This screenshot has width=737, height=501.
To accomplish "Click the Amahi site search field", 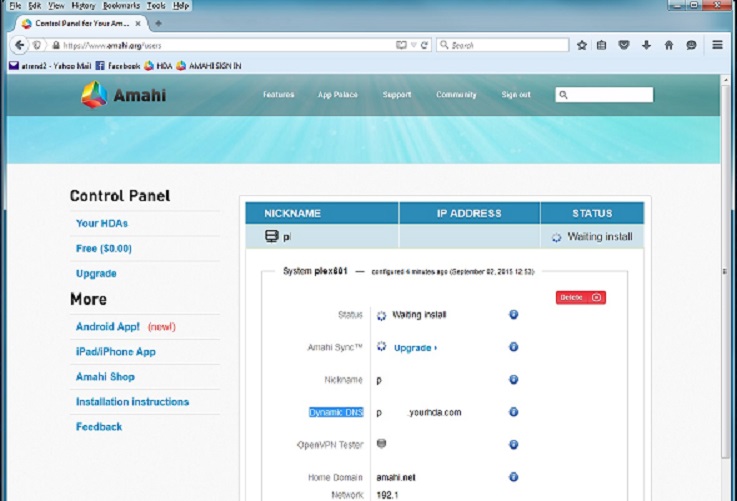I will (x=604, y=94).
